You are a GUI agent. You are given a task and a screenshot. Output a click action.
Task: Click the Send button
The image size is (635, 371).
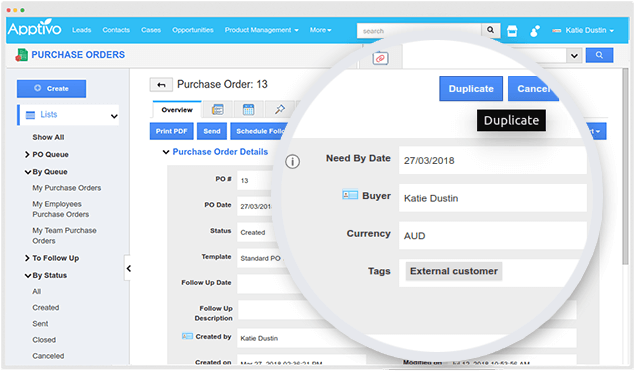tap(212, 131)
